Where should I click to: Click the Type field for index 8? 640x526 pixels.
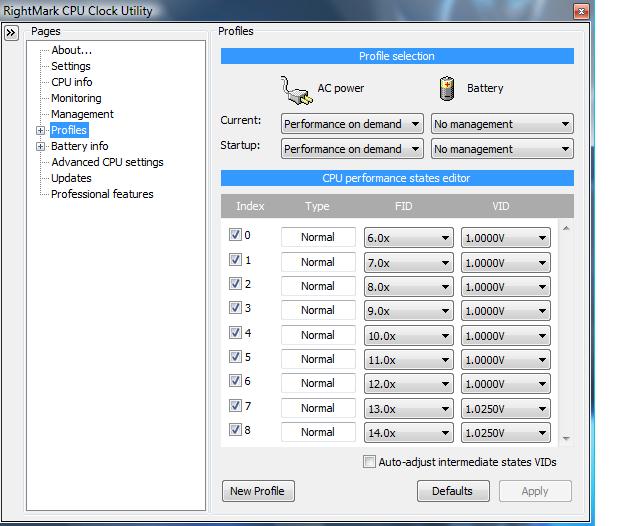click(318, 432)
